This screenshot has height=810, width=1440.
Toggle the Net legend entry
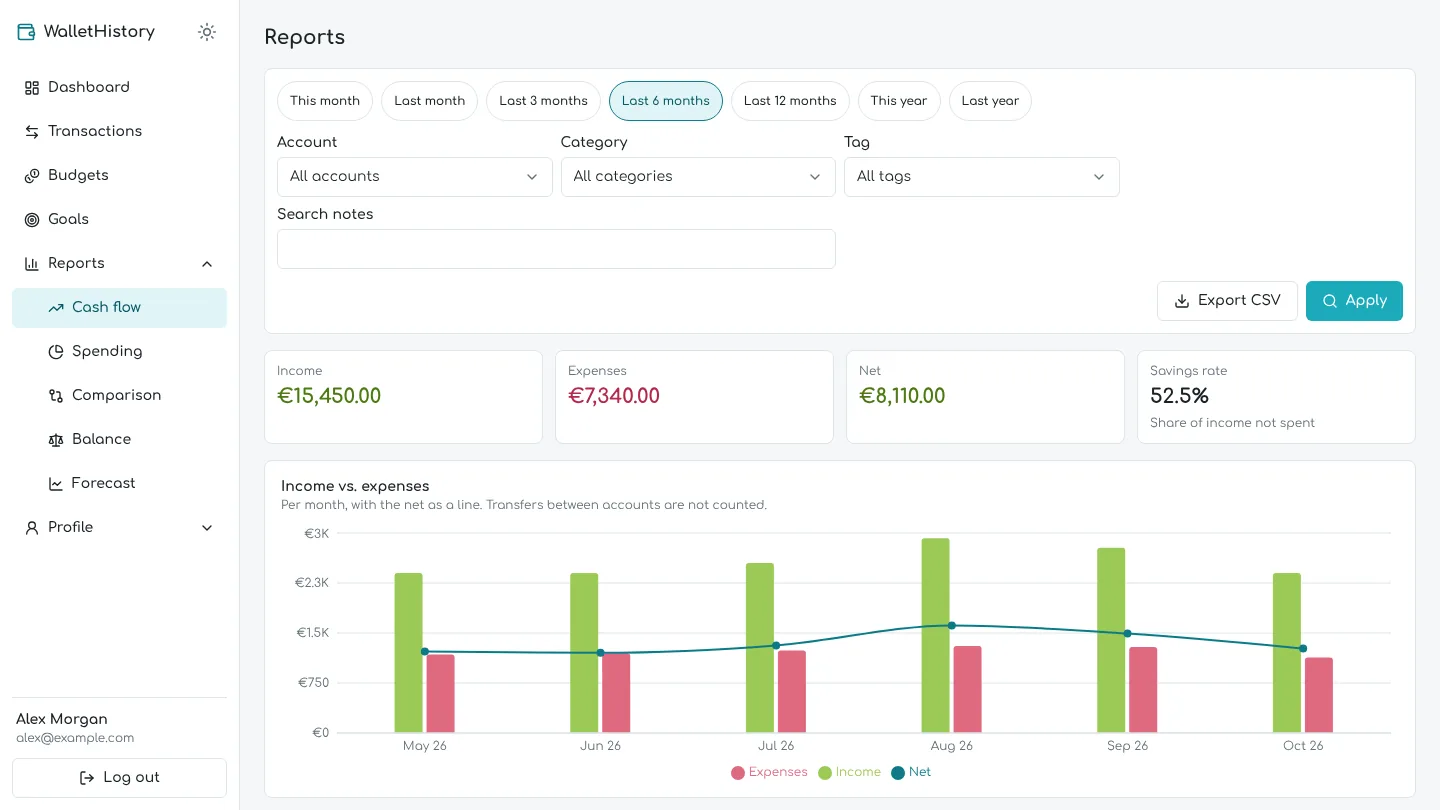[x=911, y=773]
